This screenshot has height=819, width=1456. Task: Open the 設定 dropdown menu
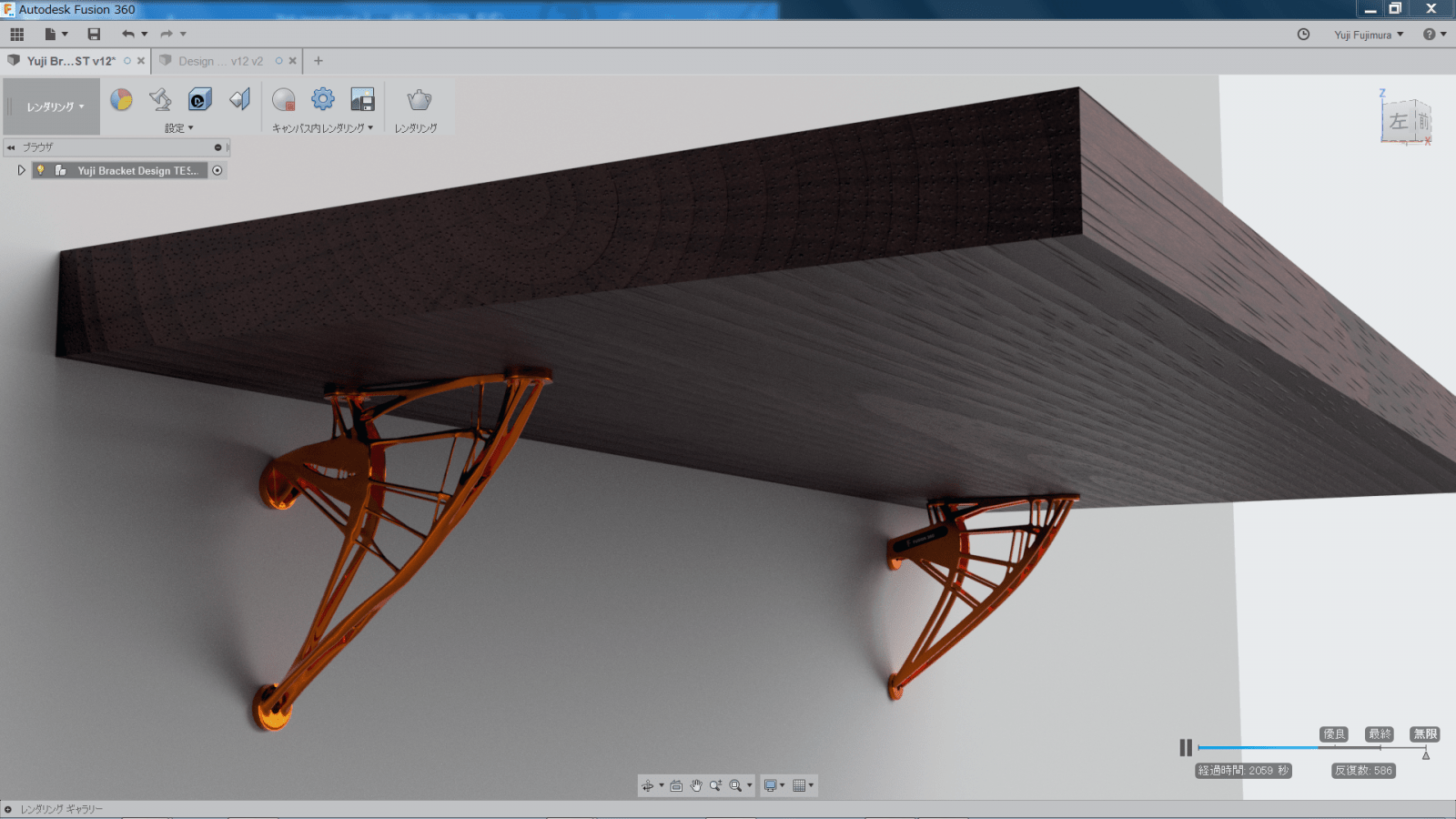pos(179,128)
